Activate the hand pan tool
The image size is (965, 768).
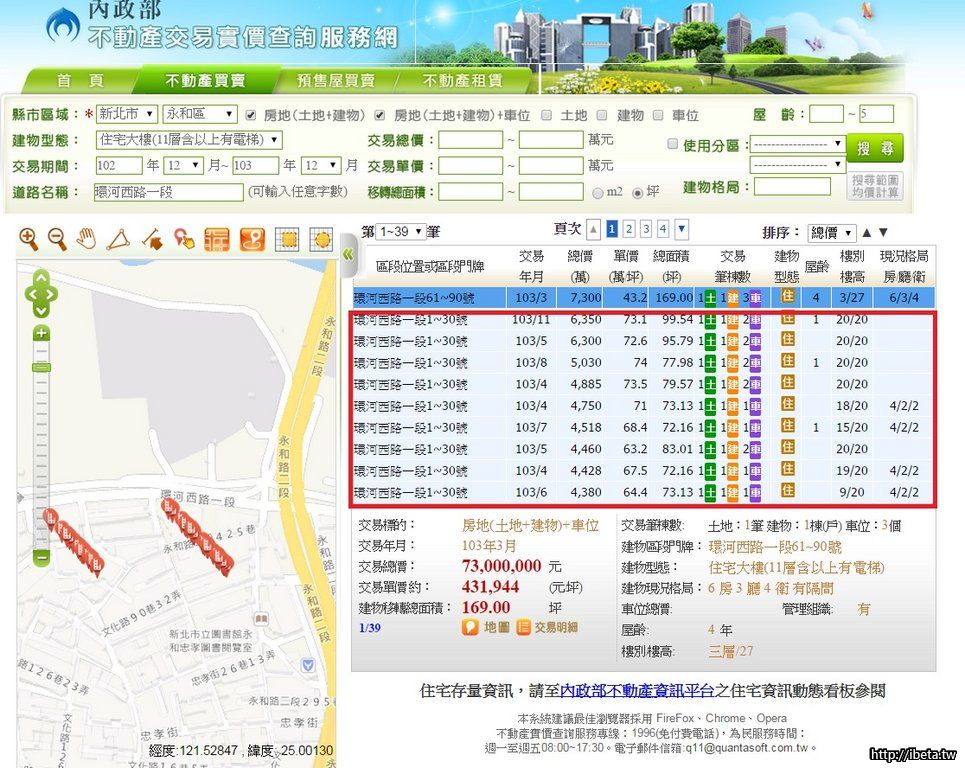[88, 238]
